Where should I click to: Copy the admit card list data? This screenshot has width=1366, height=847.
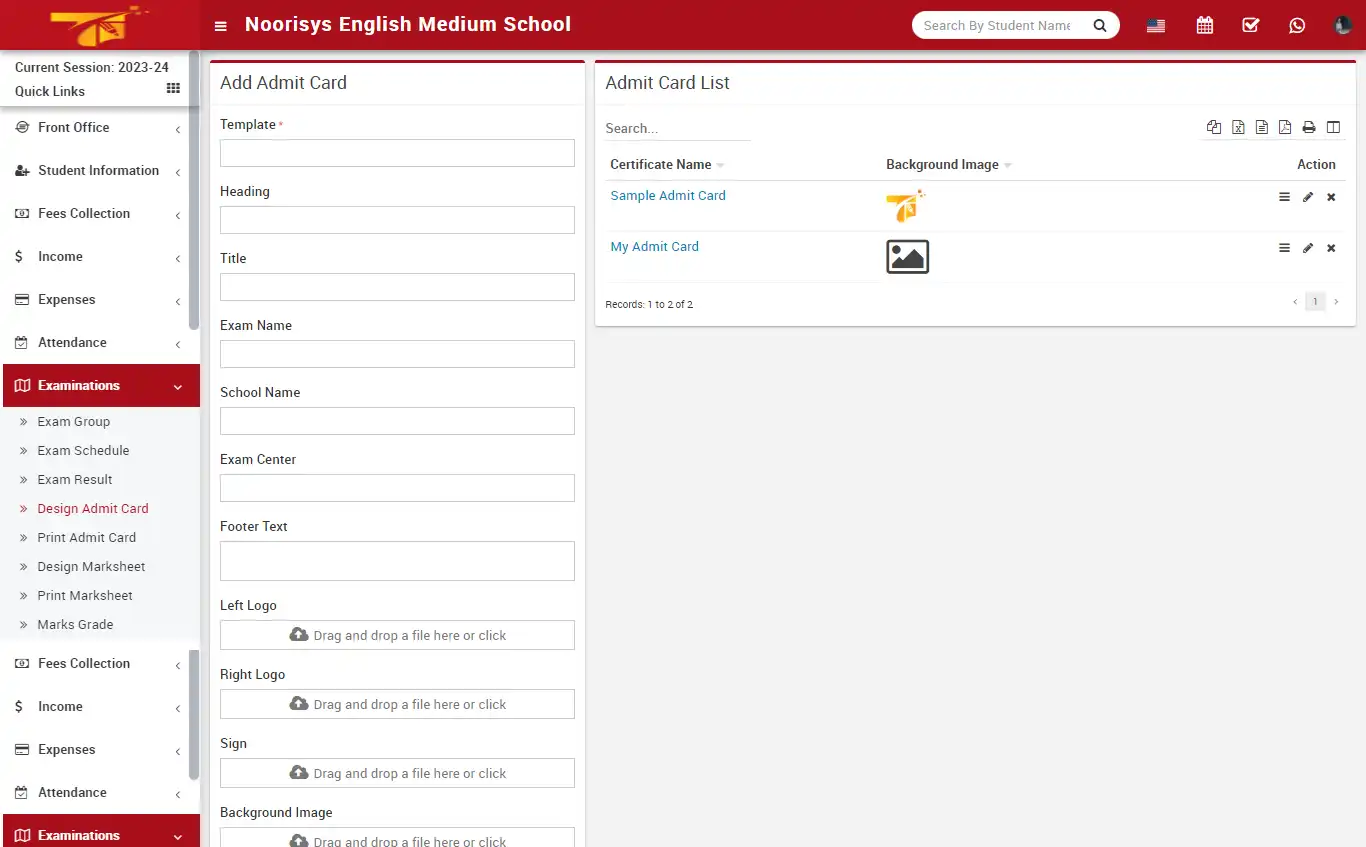click(1214, 127)
